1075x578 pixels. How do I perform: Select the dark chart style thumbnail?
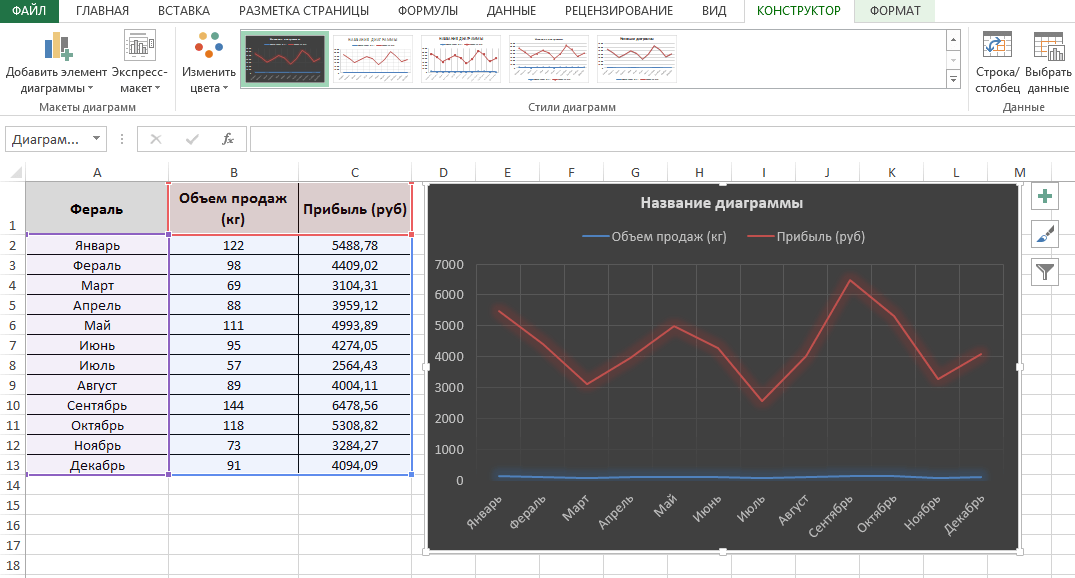(x=285, y=59)
